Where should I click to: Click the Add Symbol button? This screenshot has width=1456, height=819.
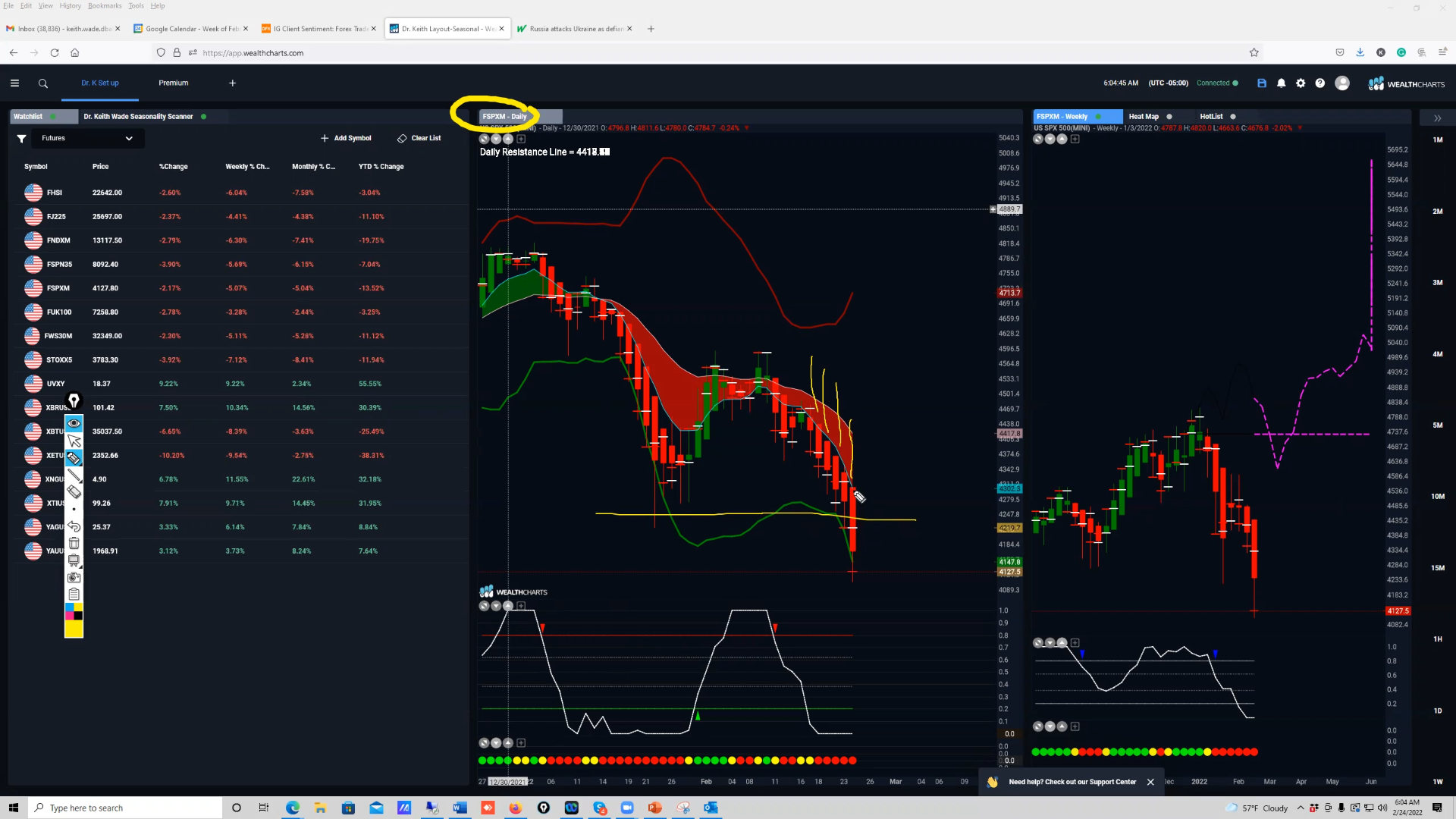(346, 138)
